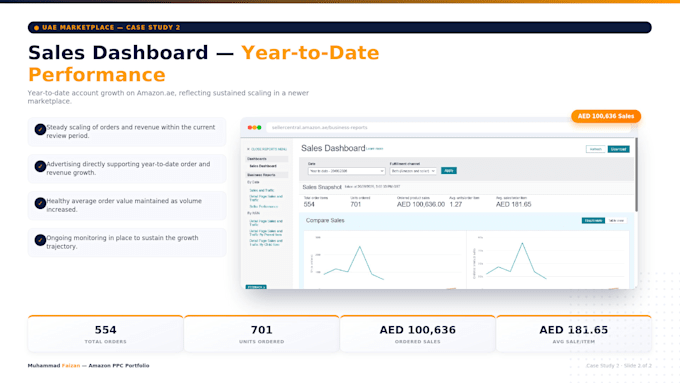Click the Feedback button at dashboard bottom

click(x=256, y=287)
